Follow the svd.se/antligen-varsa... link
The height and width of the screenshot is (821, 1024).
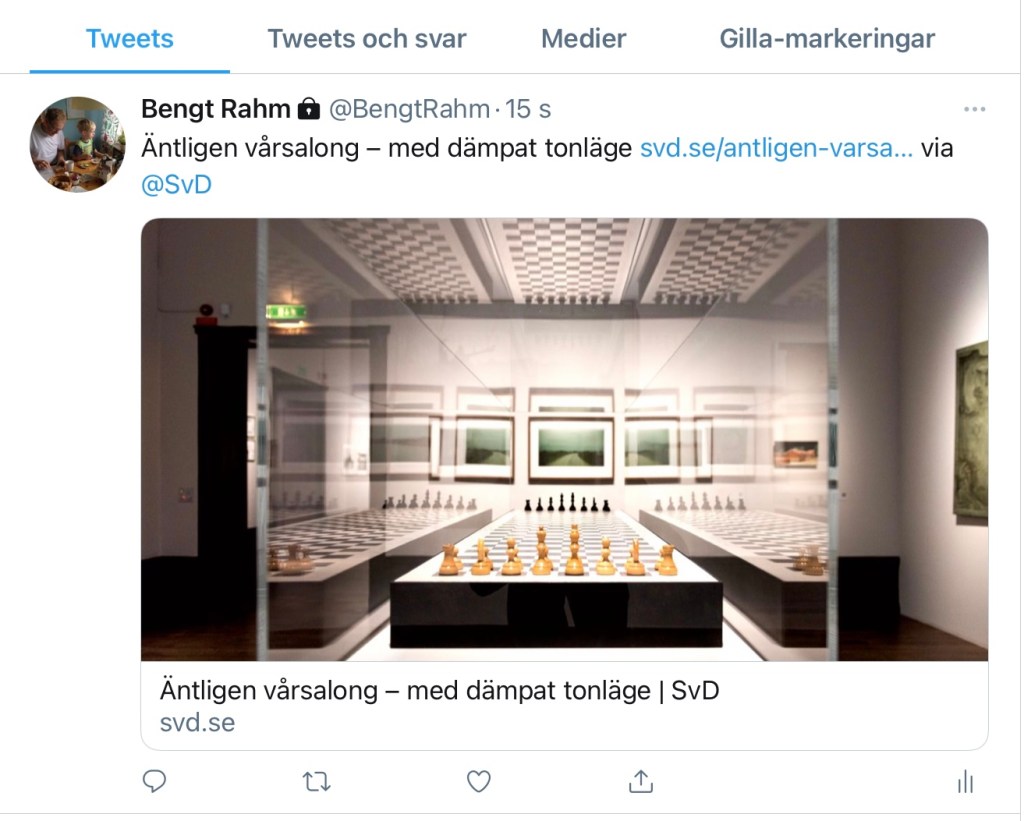click(776, 148)
